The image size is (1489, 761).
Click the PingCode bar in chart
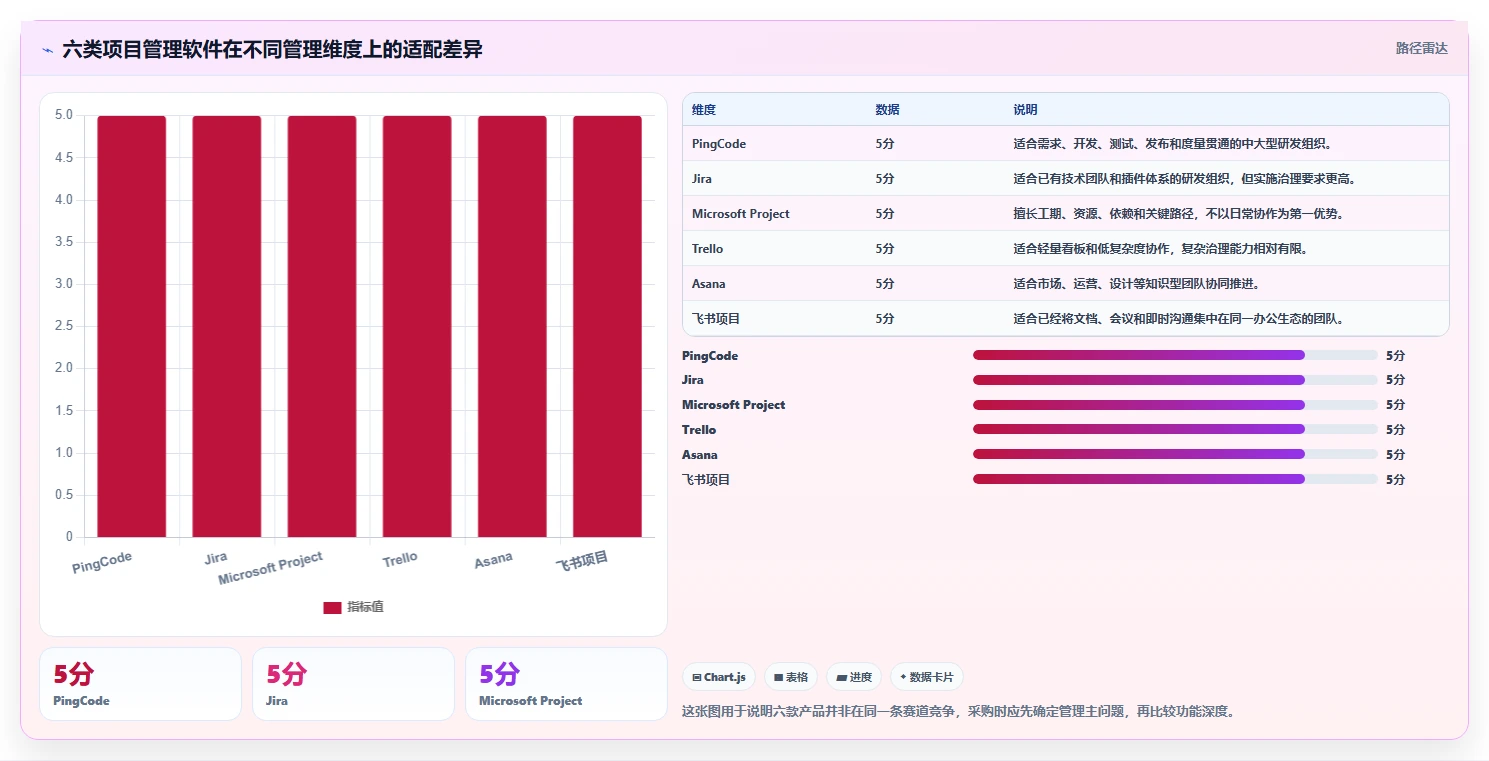coord(132,327)
